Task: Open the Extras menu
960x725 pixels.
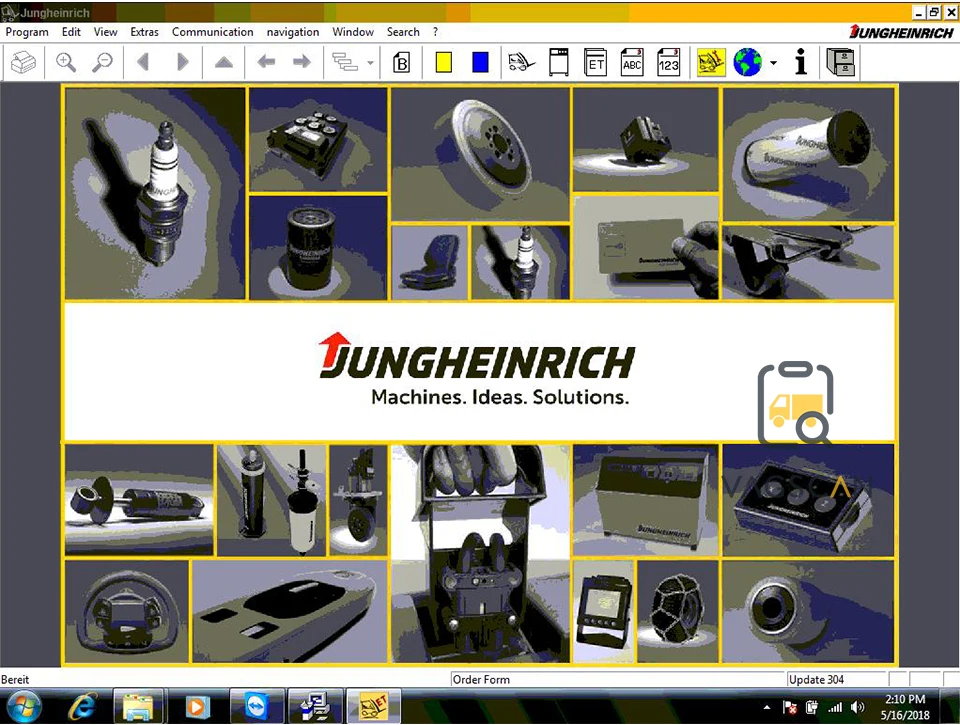Action: 144,32
